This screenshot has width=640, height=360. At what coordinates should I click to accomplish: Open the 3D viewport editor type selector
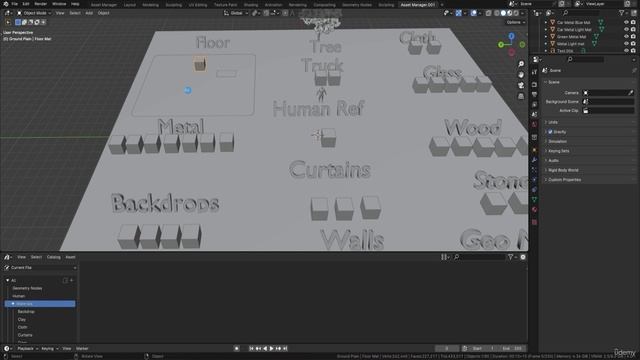pos(7,13)
